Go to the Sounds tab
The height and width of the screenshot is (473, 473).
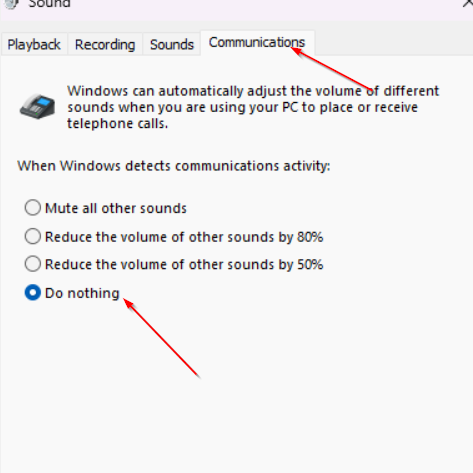click(172, 44)
